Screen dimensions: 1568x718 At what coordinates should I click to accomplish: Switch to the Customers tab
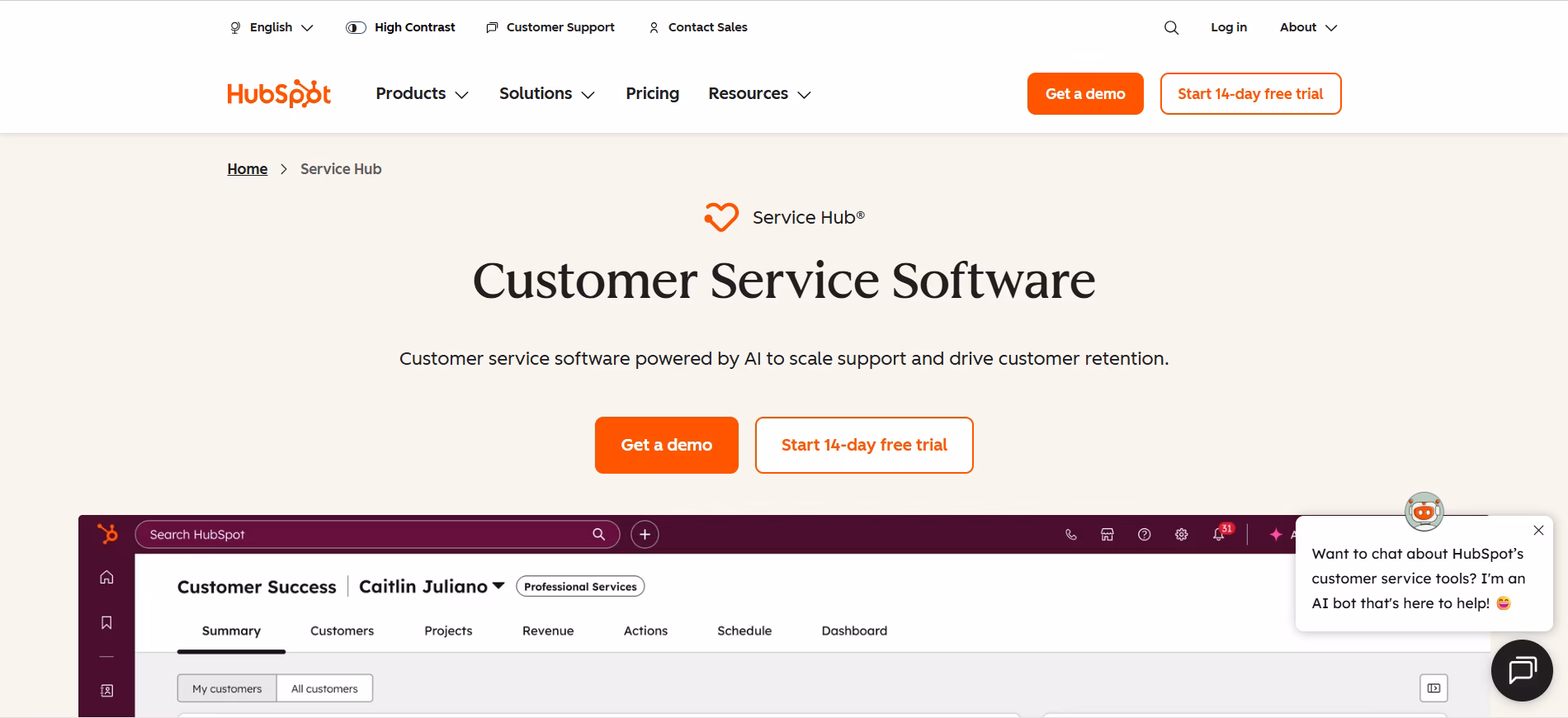342,631
